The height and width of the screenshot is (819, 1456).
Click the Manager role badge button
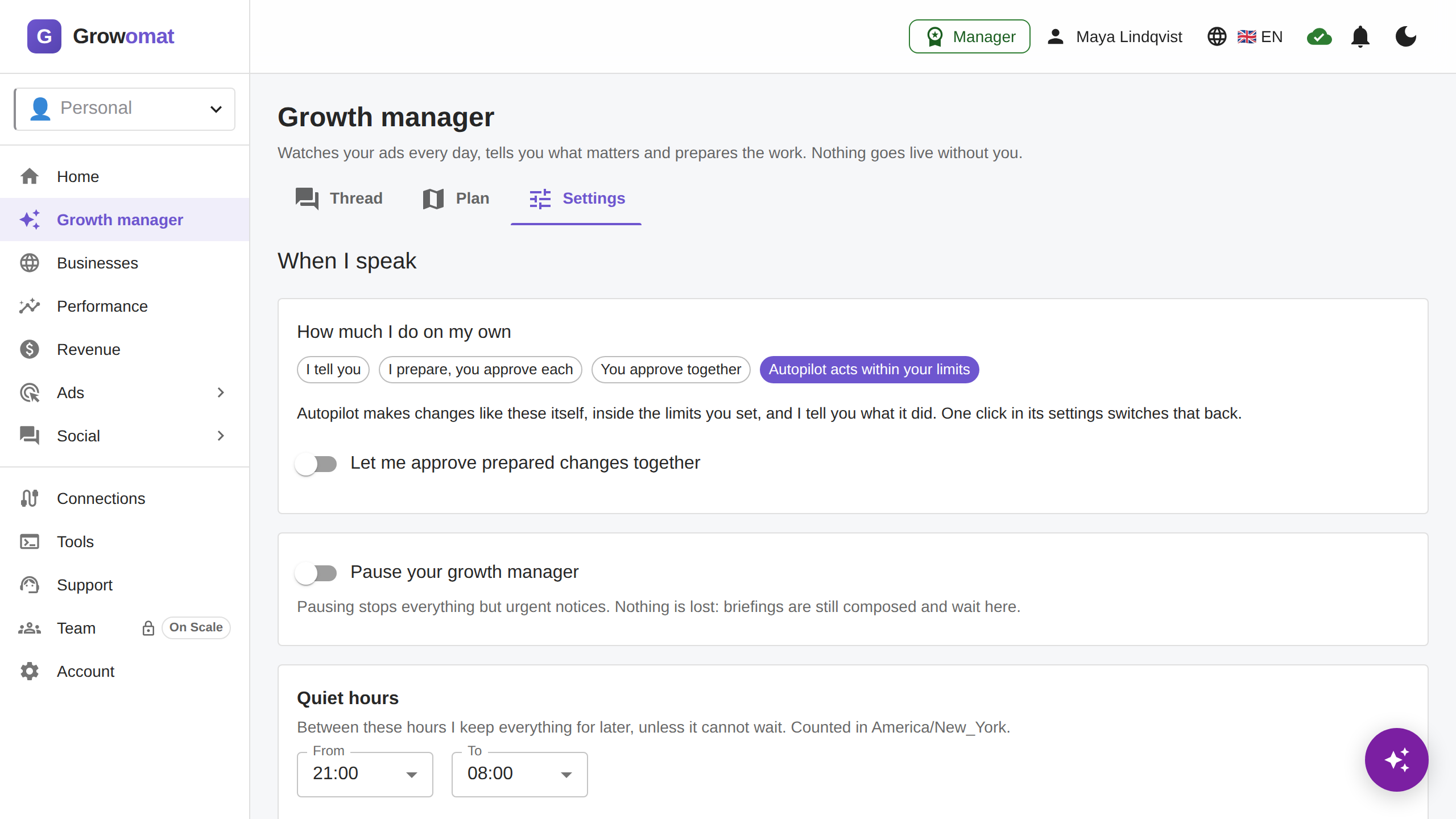[970, 36]
